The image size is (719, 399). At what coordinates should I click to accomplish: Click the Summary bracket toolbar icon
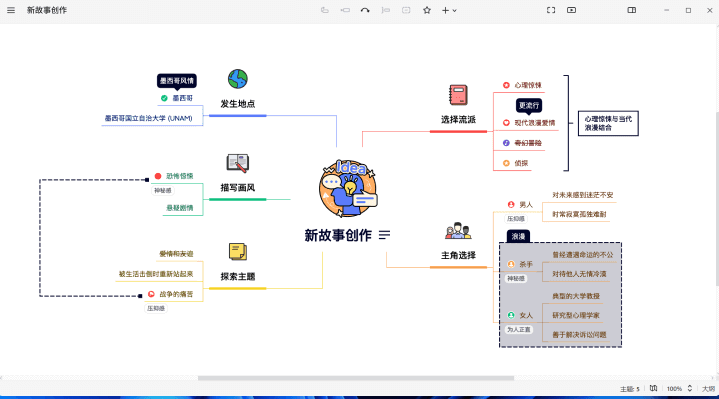click(386, 10)
